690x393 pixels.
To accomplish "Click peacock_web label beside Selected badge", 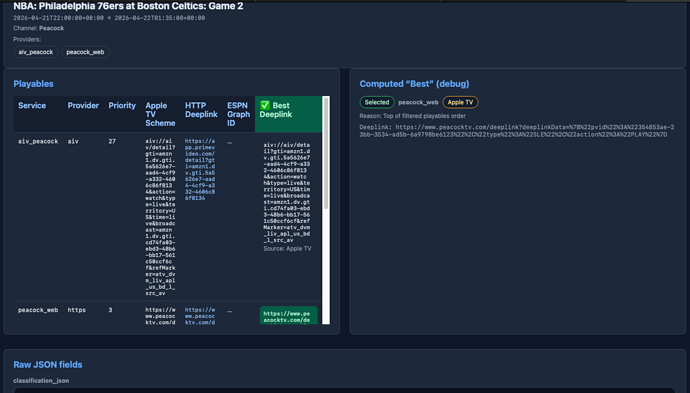I will [x=418, y=102].
